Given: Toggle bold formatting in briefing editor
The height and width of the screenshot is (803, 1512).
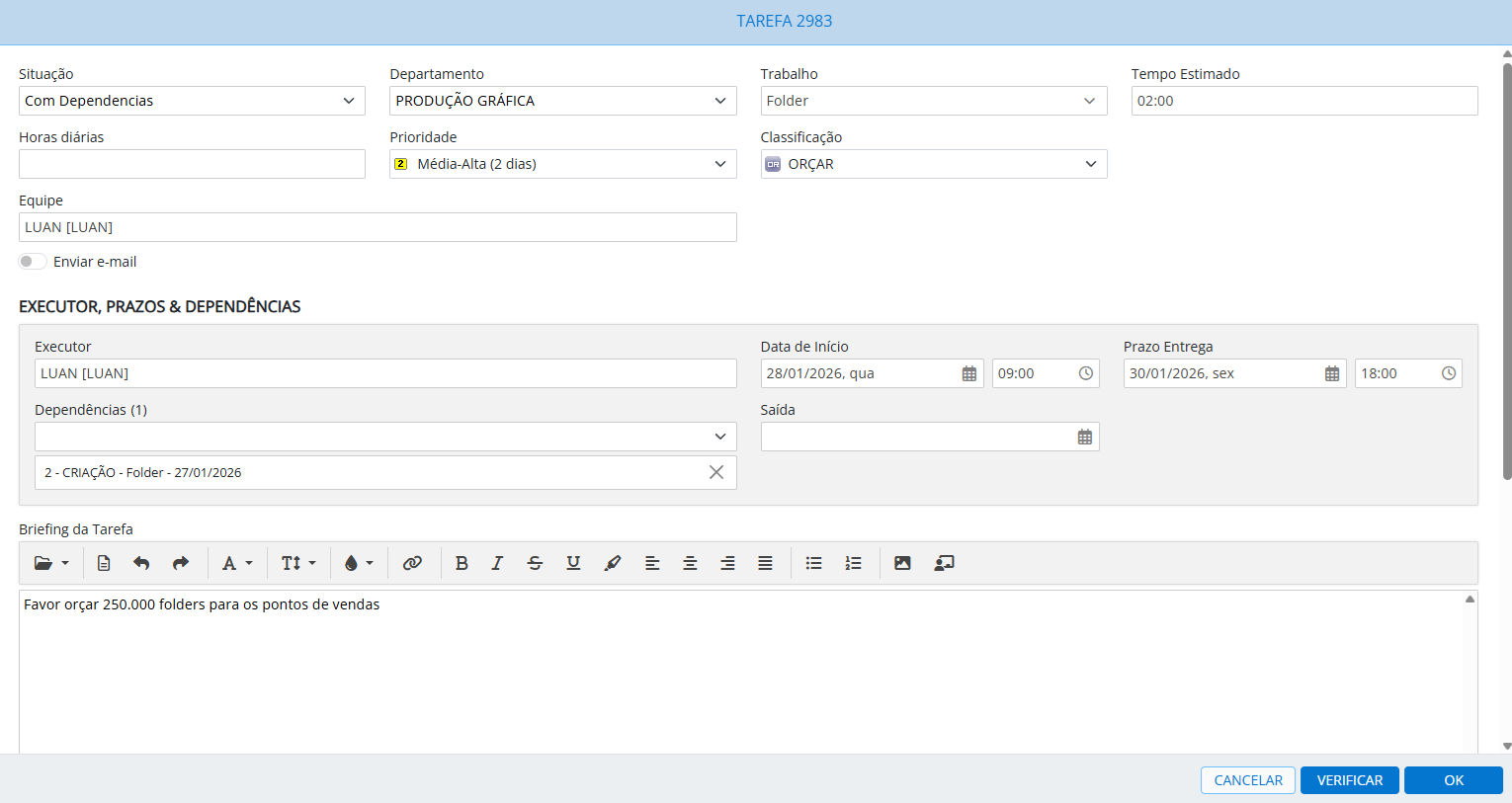Looking at the screenshot, I should tap(462, 563).
